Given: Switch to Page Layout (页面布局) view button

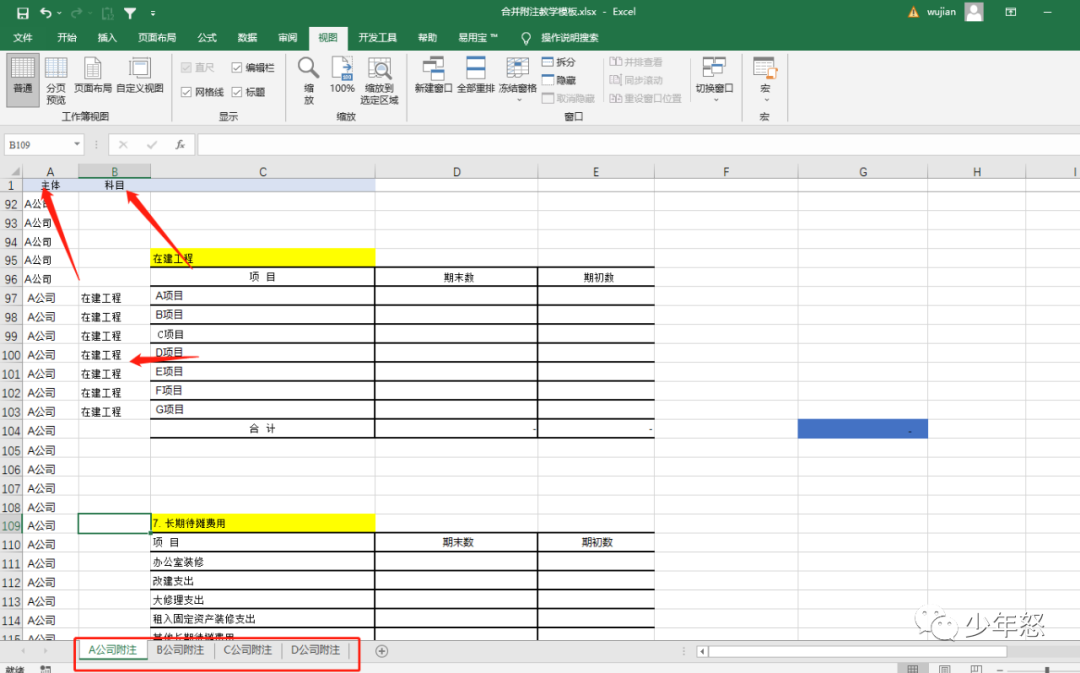Looking at the screenshot, I should coord(92,76).
